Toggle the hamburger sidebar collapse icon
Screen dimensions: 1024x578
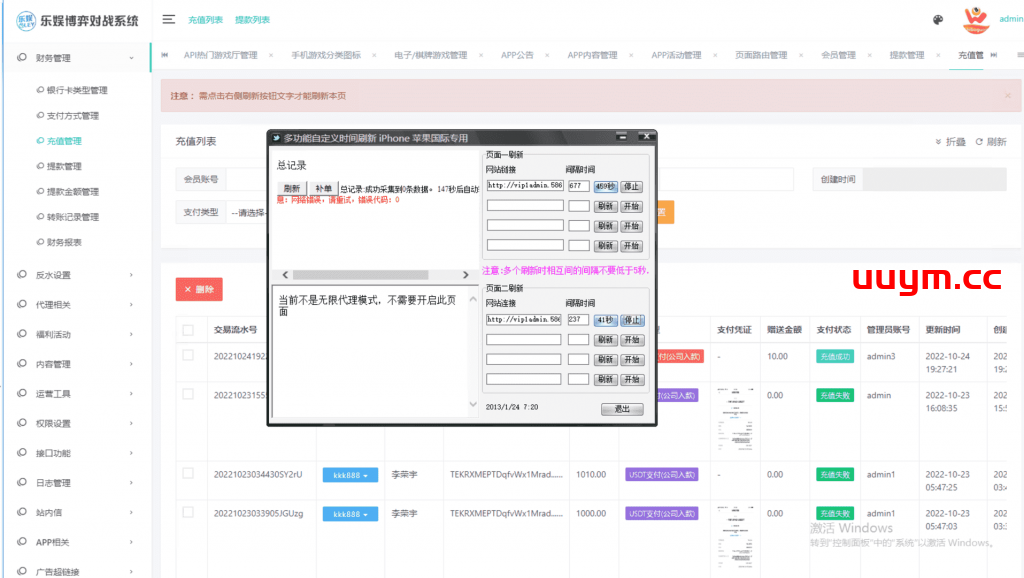click(169, 19)
